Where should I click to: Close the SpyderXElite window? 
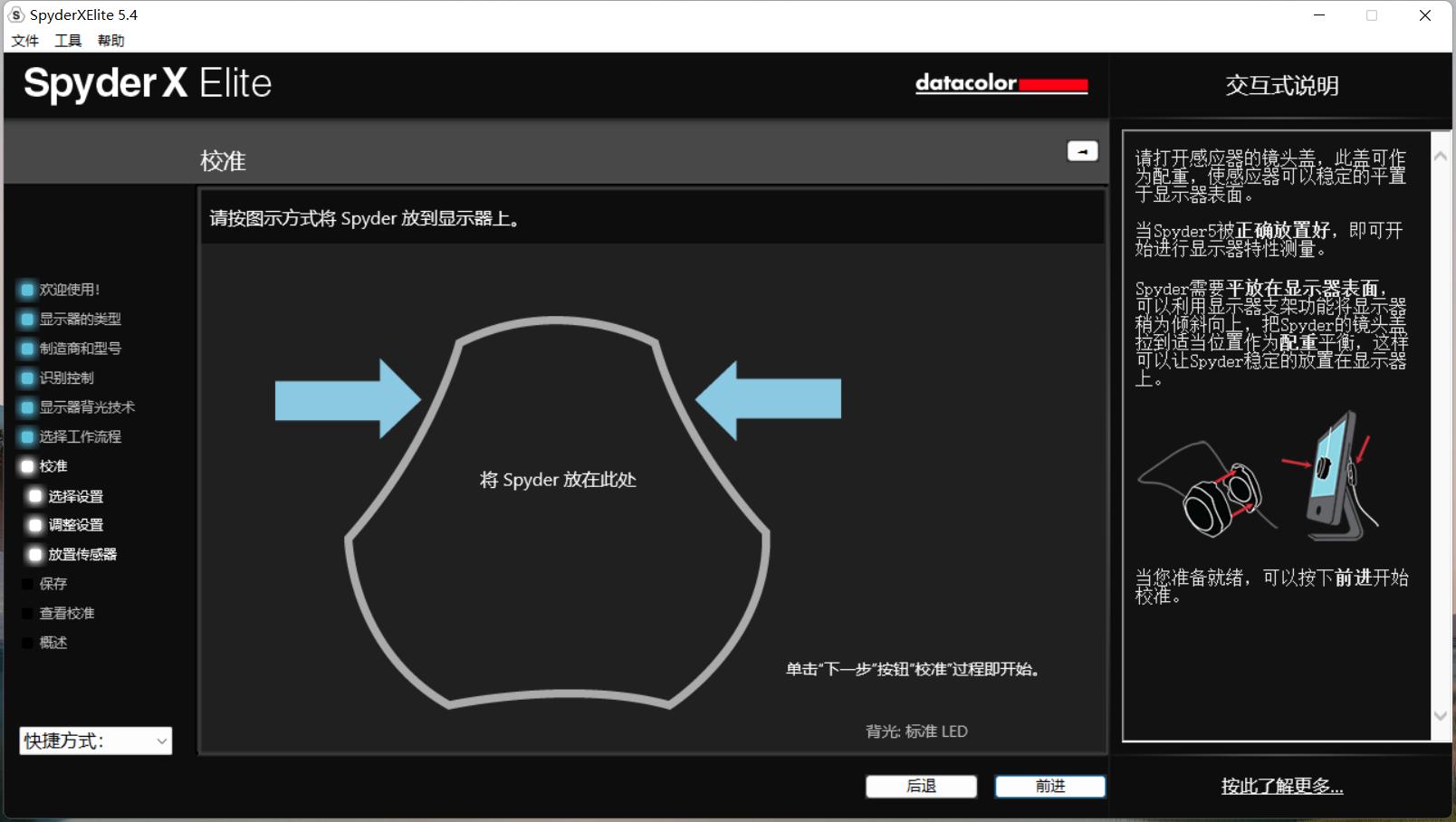(x=1424, y=15)
